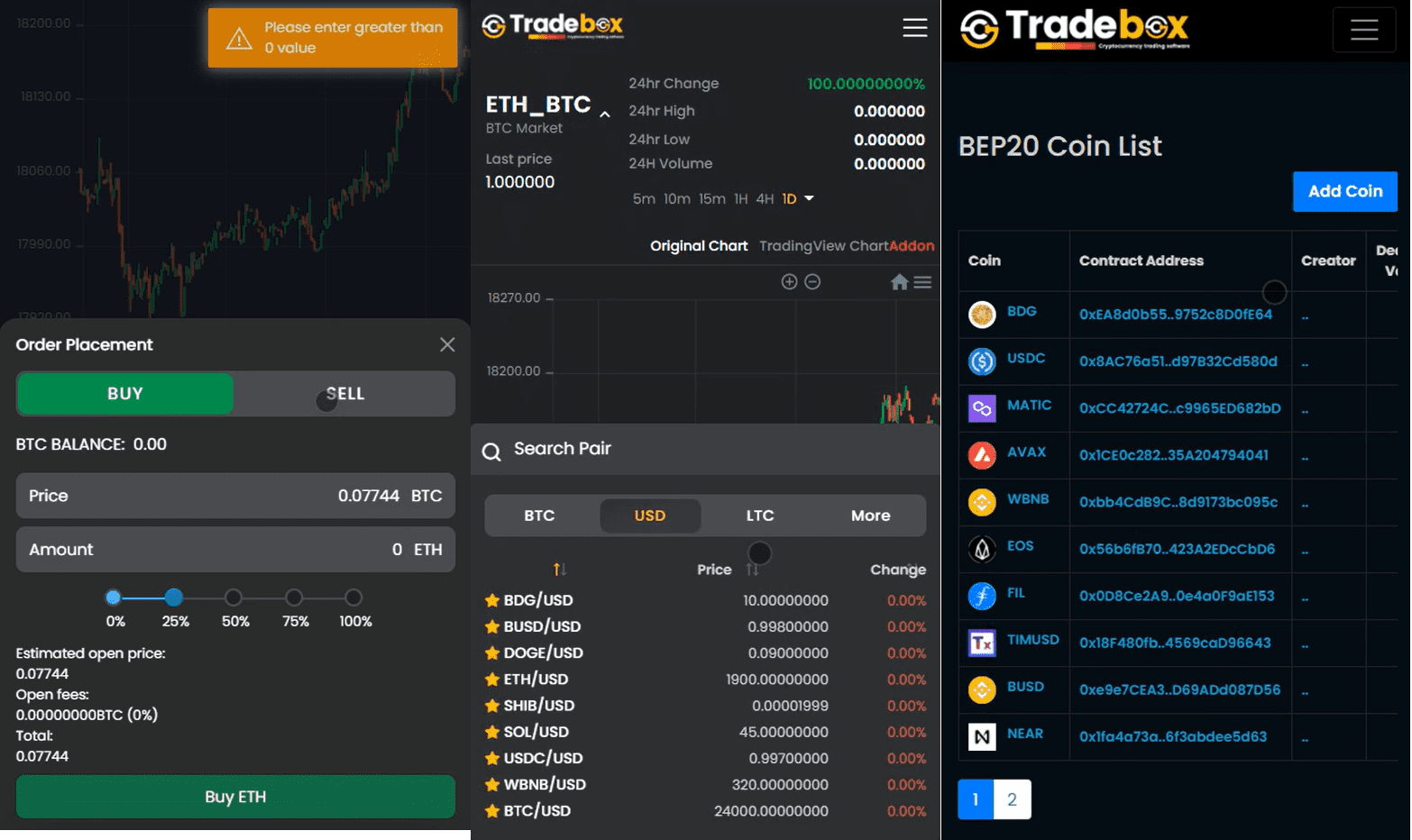Viewport: 1412px width, 840px height.
Task: Select the 5m chart interval
Action: click(x=644, y=199)
